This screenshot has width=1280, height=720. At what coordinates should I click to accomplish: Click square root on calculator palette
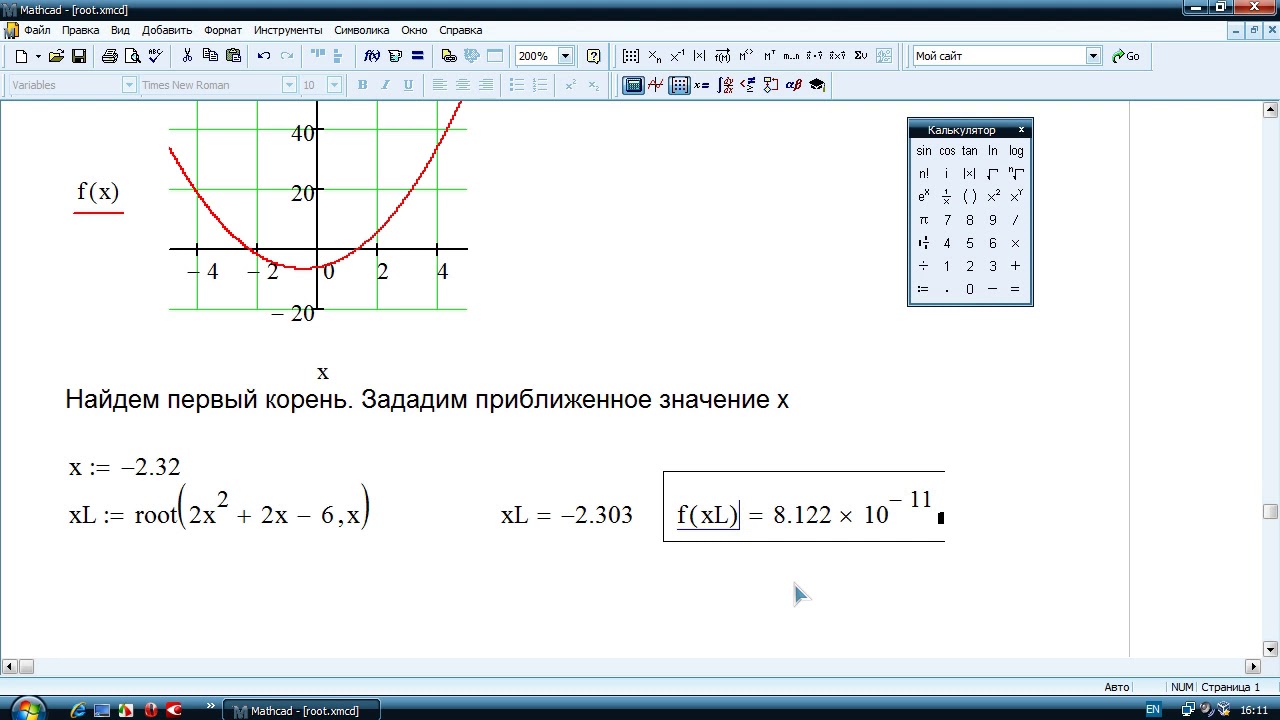click(993, 174)
